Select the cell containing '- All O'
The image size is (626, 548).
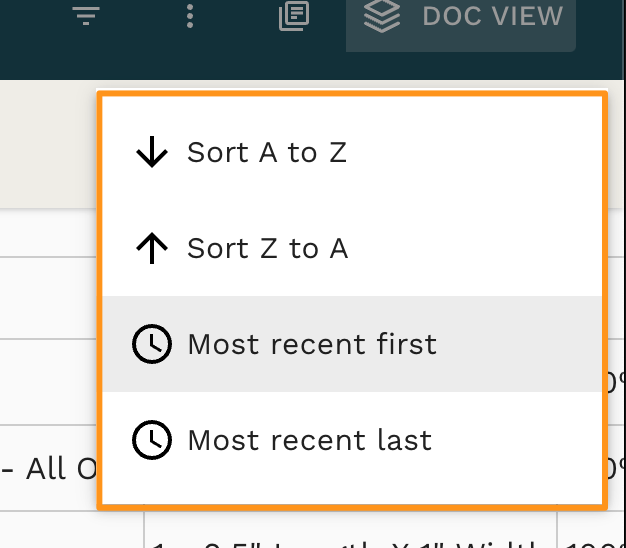pos(48,468)
